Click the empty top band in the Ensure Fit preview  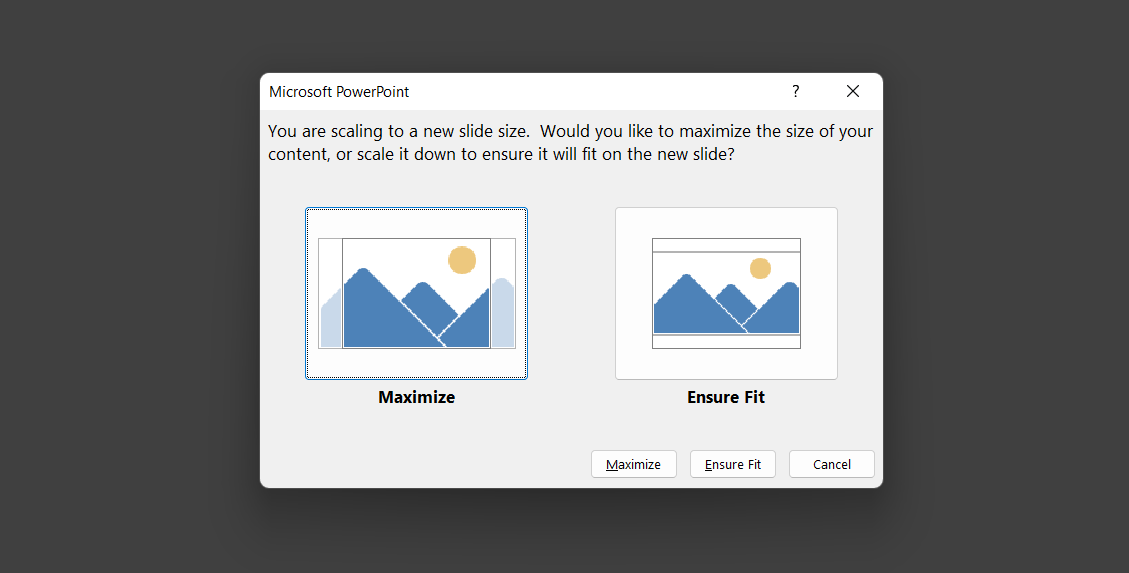(x=726, y=245)
